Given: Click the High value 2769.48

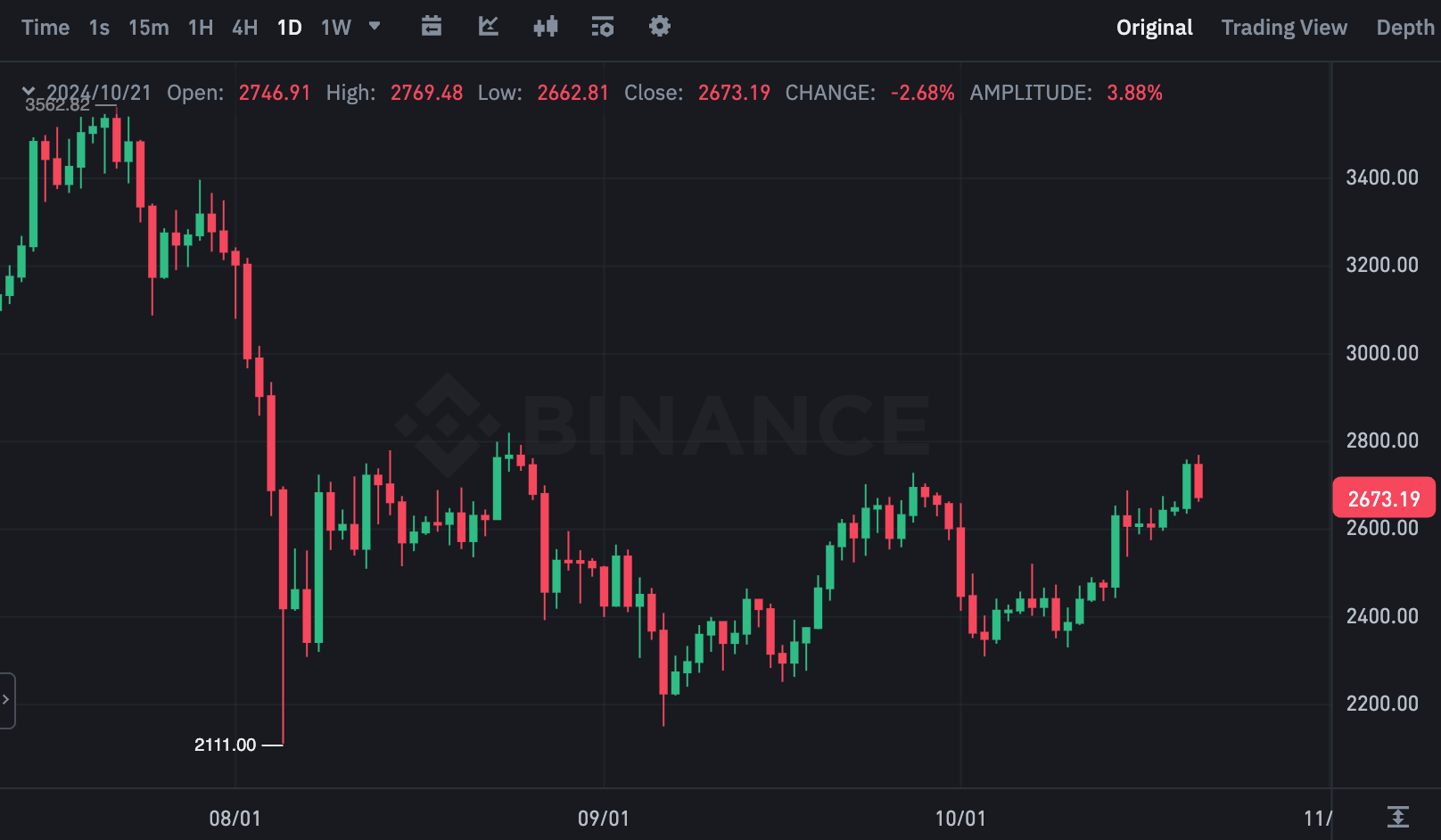Looking at the screenshot, I should 427,93.
